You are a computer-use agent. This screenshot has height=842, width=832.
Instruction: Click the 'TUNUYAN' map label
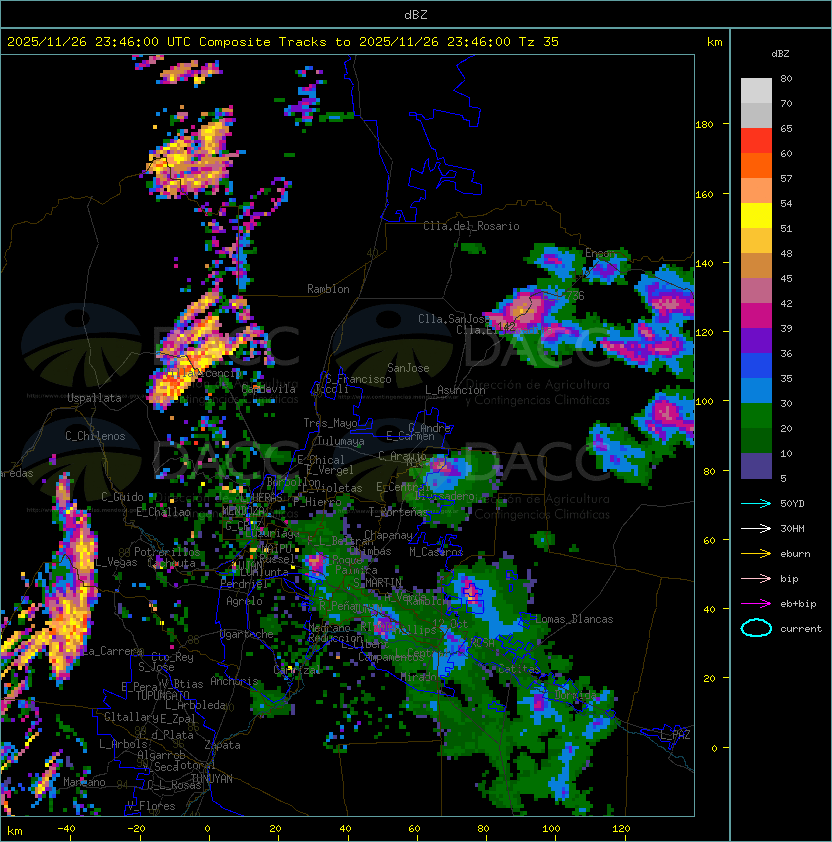tap(212, 779)
